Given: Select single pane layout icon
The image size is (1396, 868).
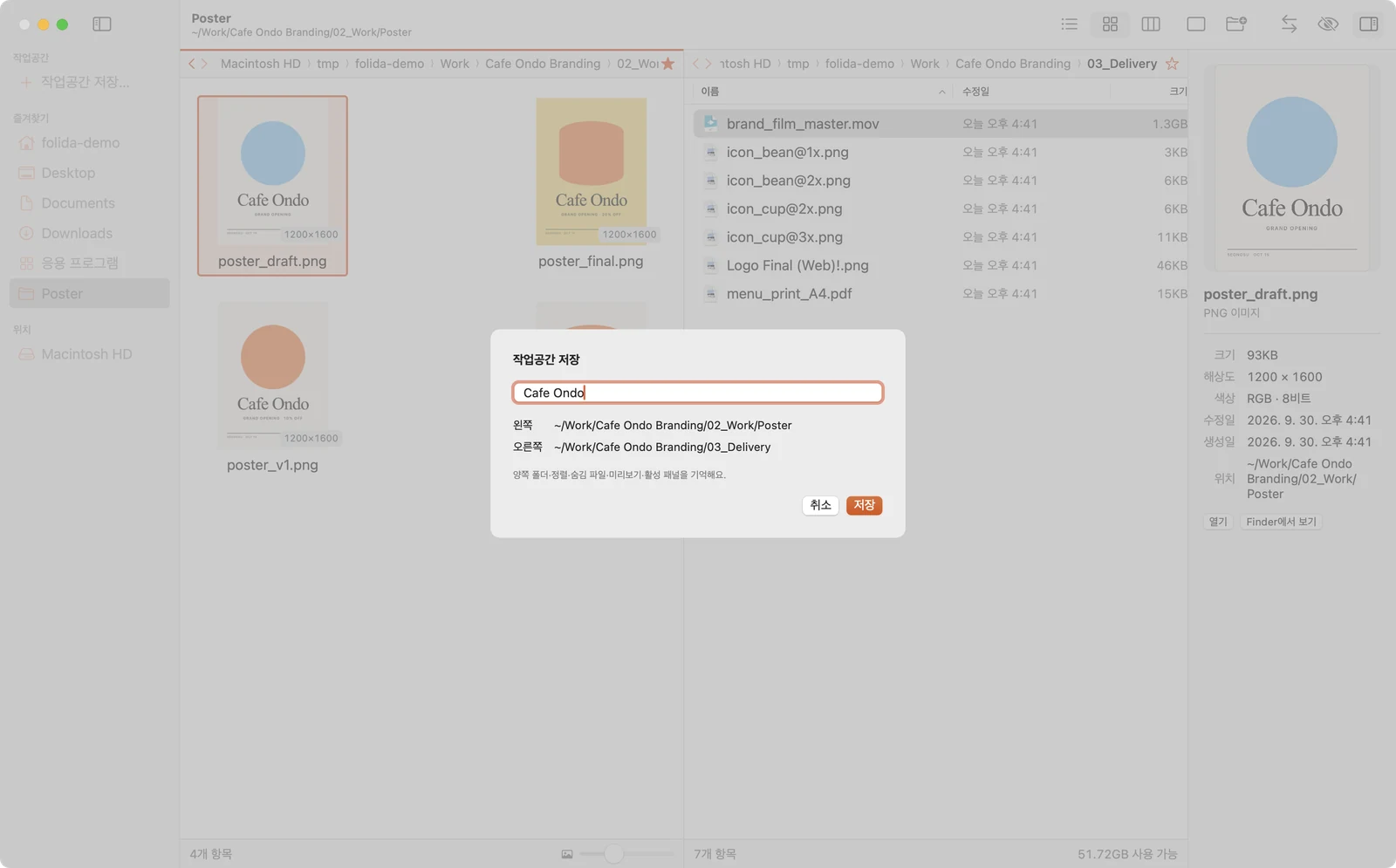Looking at the screenshot, I should click(x=1195, y=24).
